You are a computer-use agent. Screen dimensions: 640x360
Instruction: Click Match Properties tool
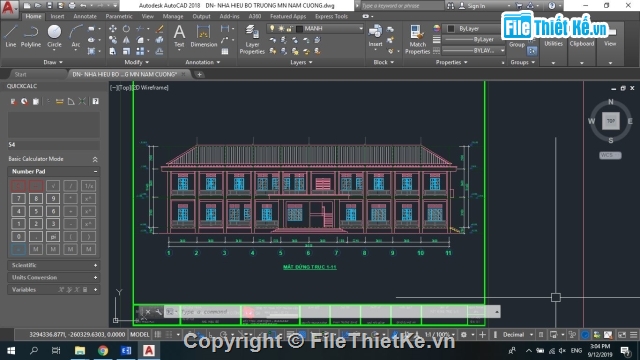(417, 39)
